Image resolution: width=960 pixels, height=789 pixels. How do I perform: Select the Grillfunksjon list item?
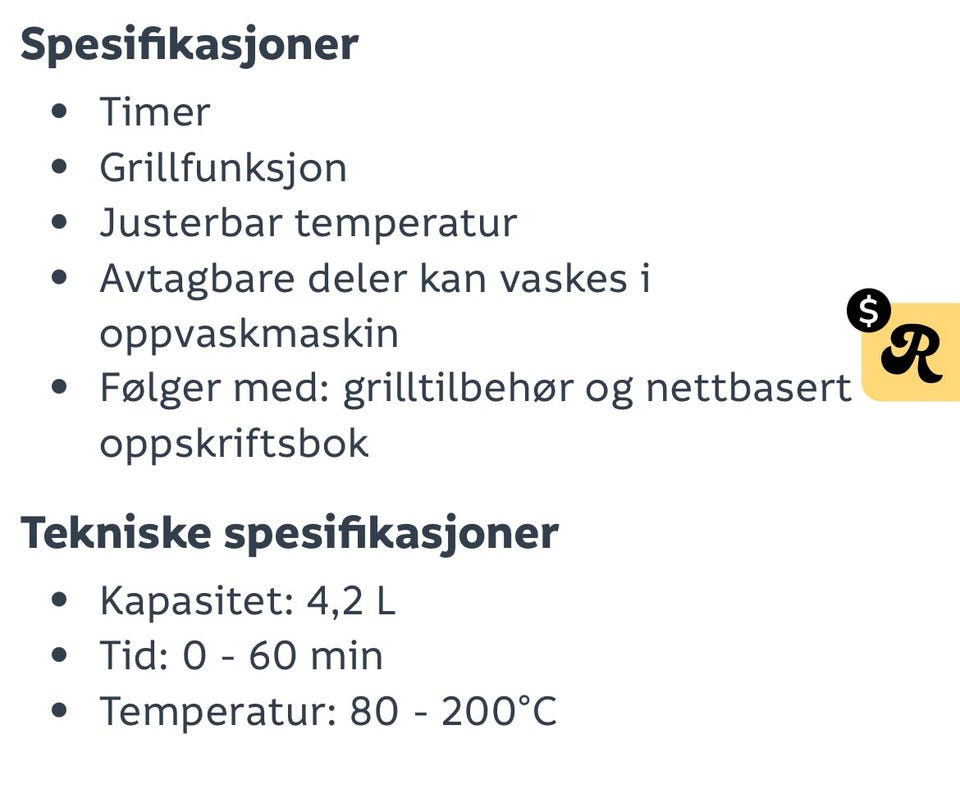pyautogui.click(x=223, y=167)
